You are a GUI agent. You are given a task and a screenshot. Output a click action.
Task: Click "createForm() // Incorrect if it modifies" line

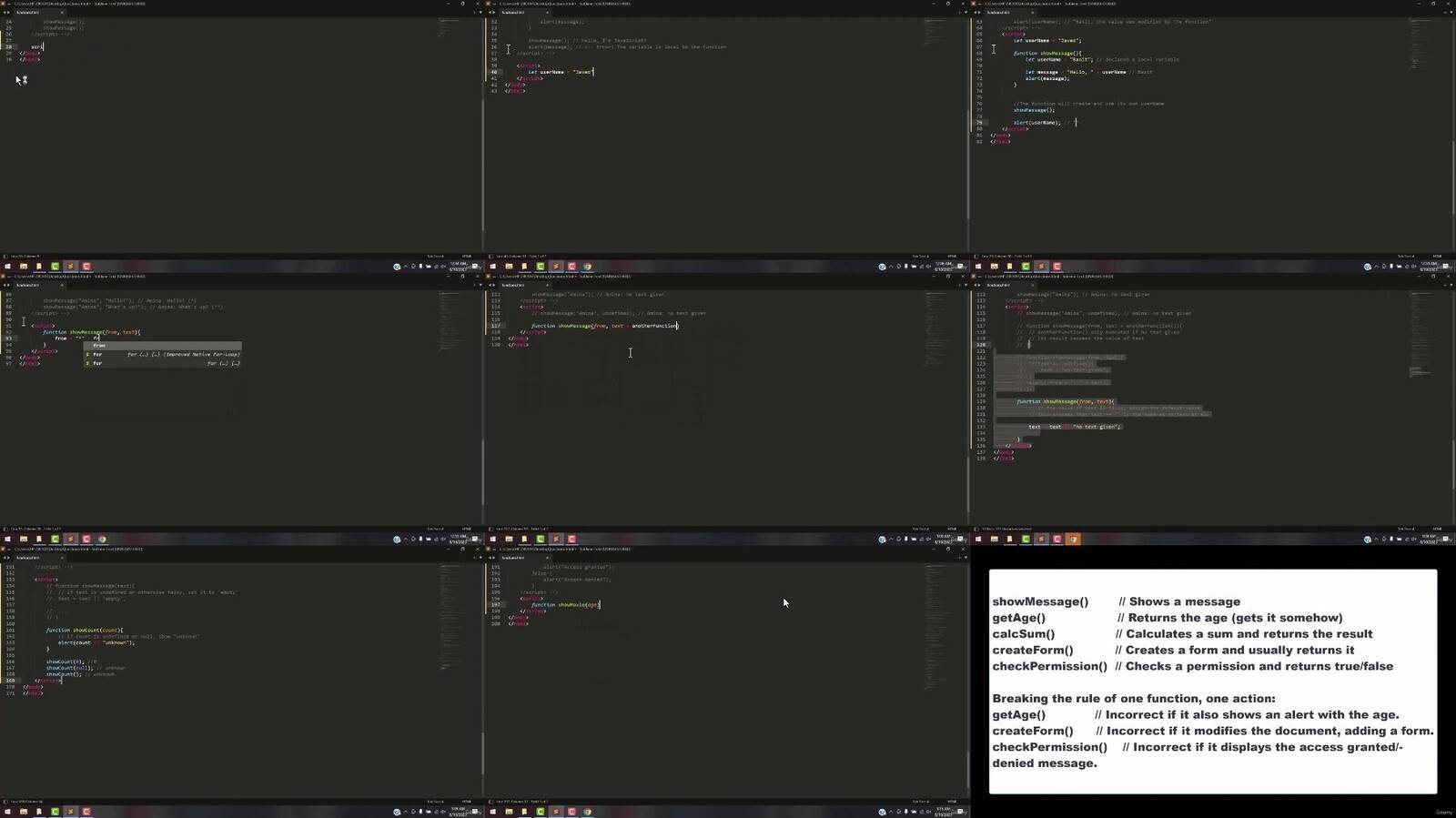point(1212,732)
